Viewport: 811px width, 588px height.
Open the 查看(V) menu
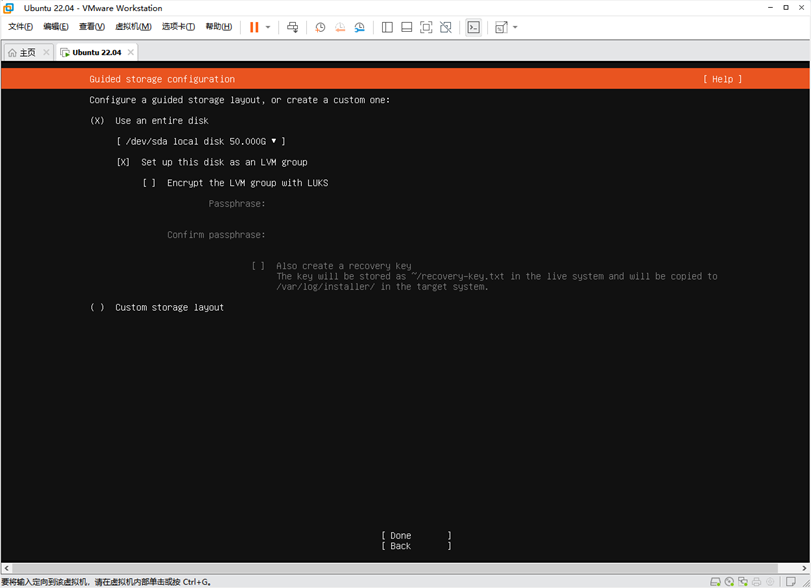(92, 27)
